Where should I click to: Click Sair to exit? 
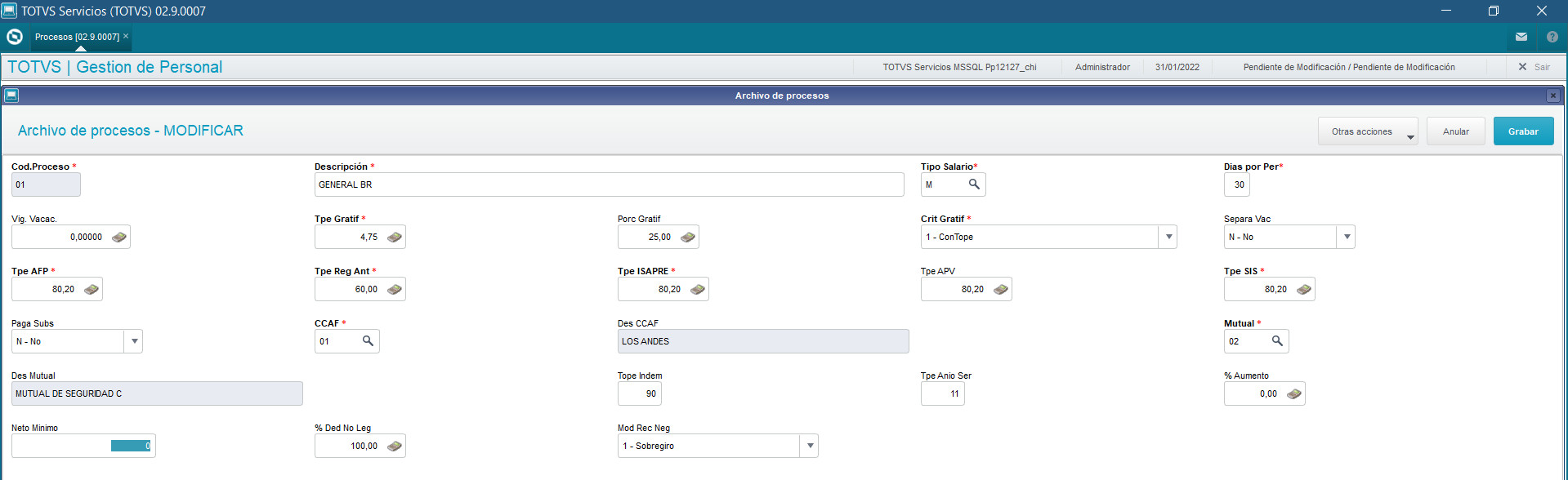(1534, 67)
